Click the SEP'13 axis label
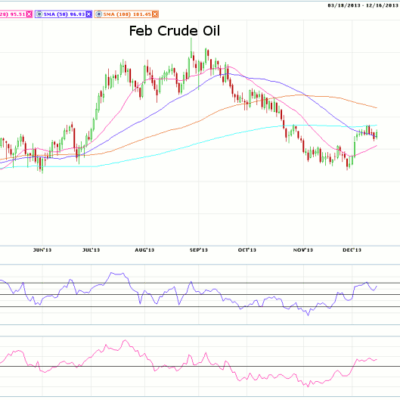 click(x=199, y=250)
